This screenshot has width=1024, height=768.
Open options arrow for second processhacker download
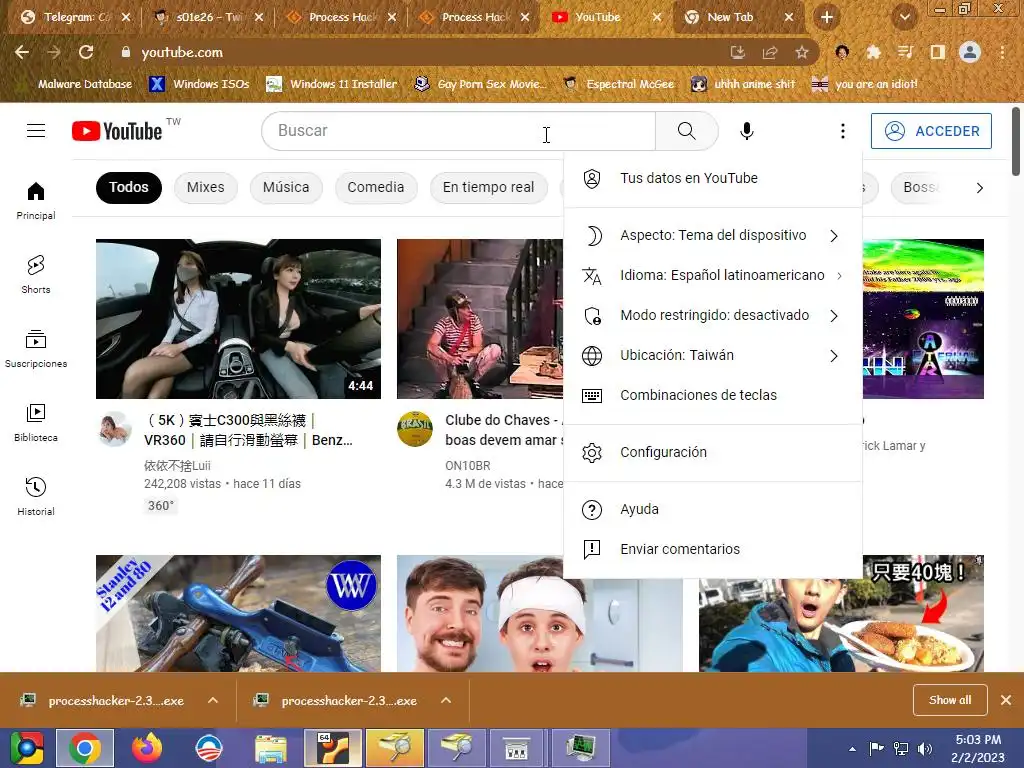tap(446, 700)
